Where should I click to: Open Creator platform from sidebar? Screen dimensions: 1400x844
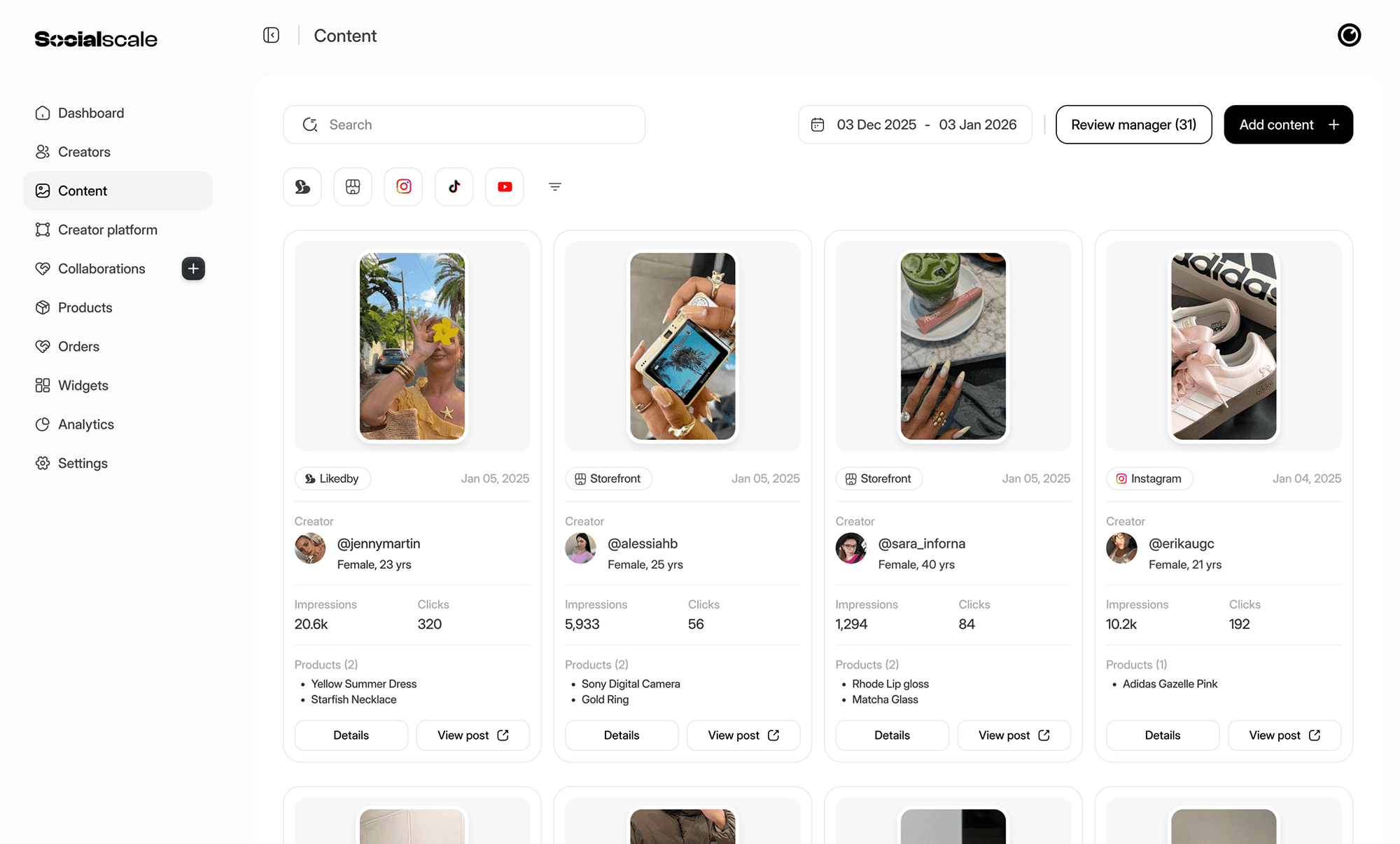click(107, 230)
